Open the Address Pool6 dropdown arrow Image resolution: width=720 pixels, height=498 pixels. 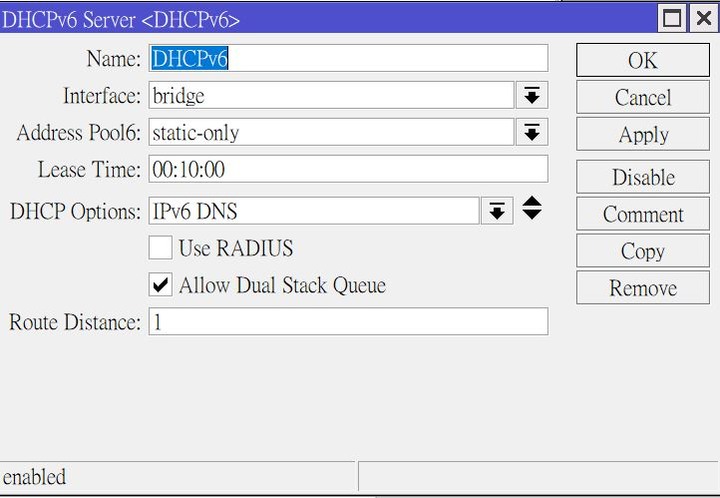(532, 132)
